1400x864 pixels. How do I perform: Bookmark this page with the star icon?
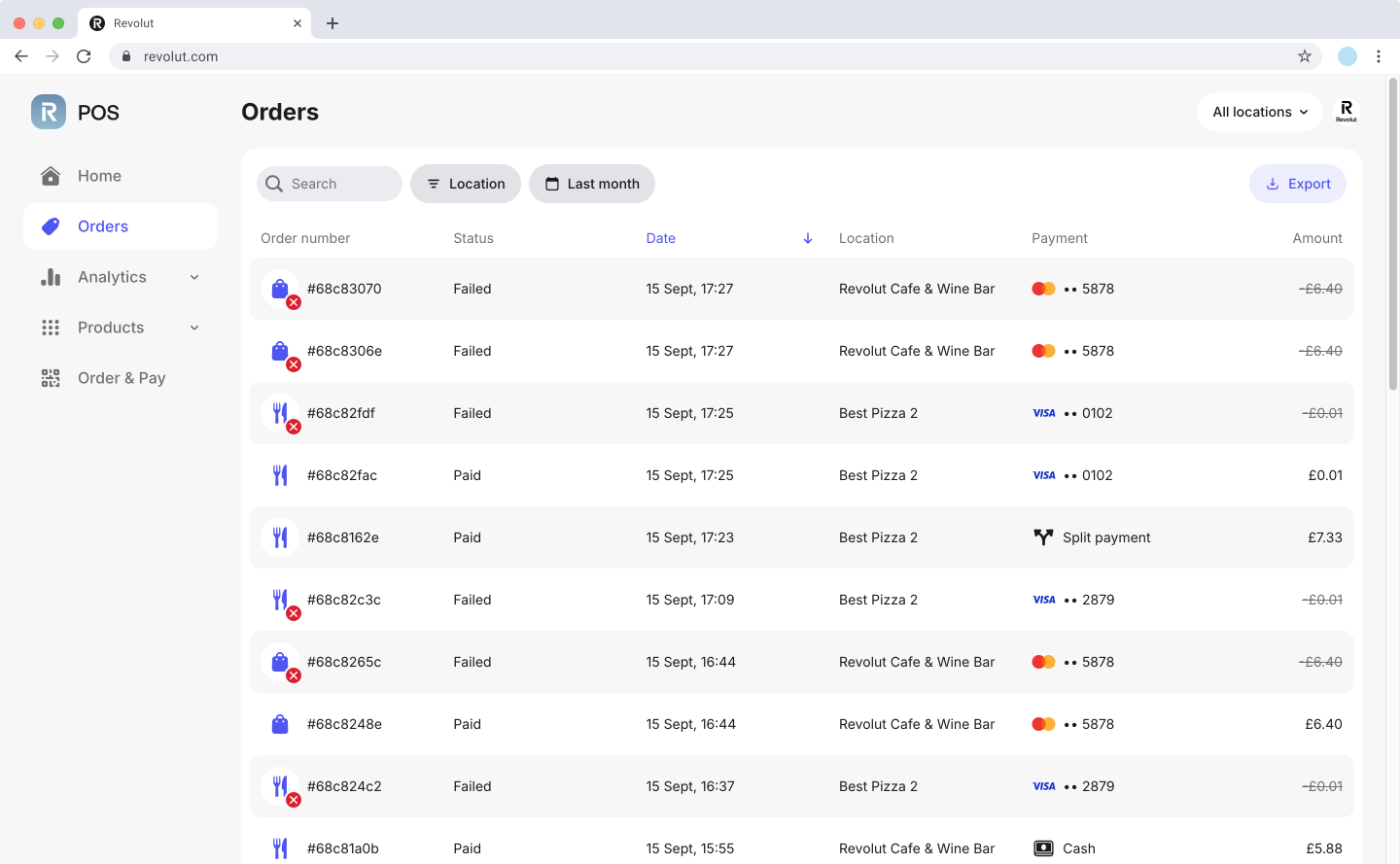click(x=1304, y=56)
